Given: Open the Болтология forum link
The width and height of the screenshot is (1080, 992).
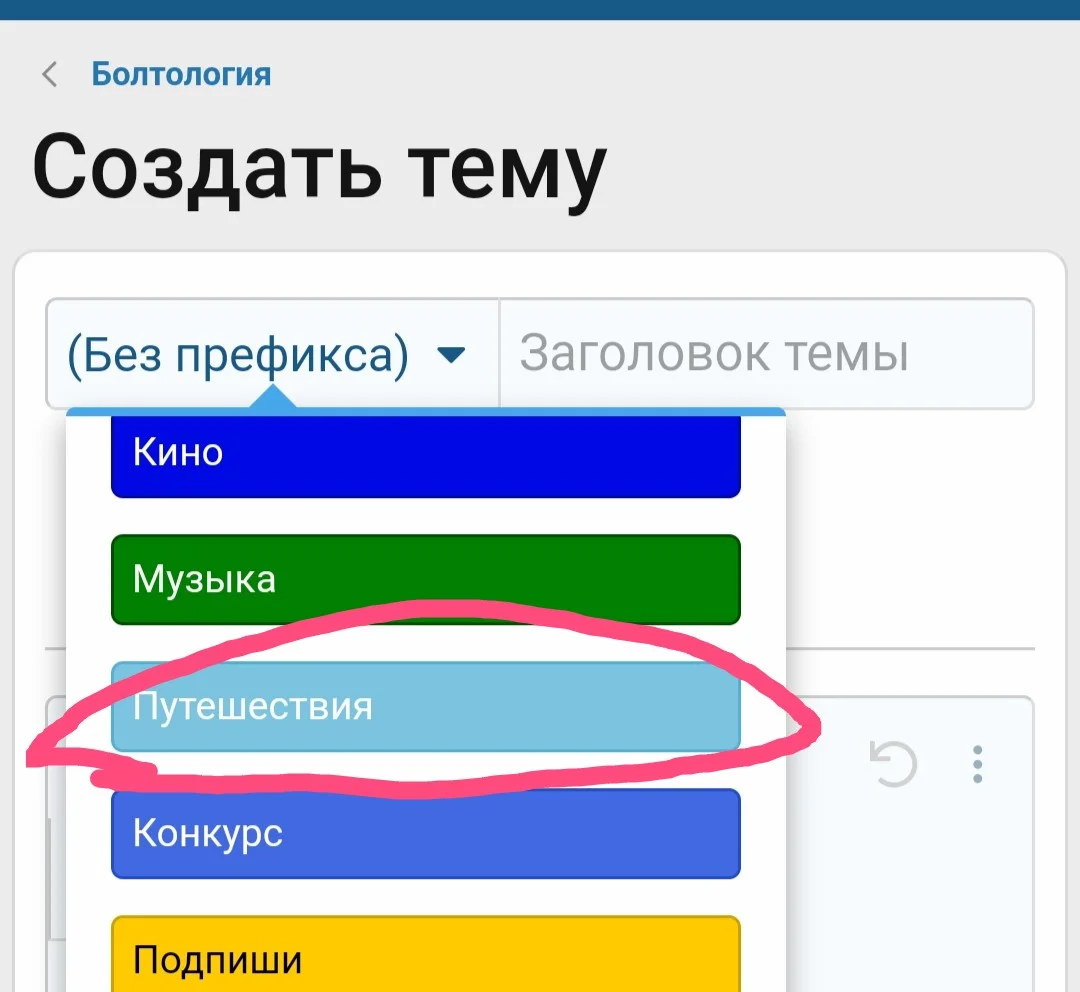Looking at the screenshot, I should point(180,74).
